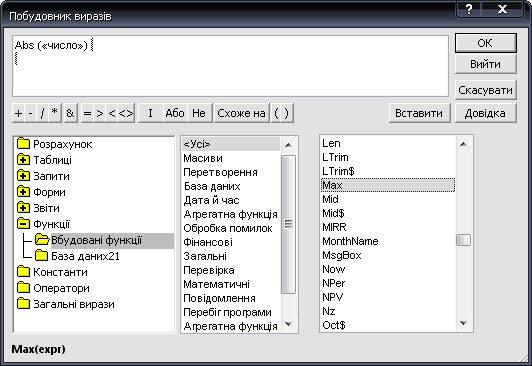
Task: Insert the equals operator
Action: coord(87,113)
